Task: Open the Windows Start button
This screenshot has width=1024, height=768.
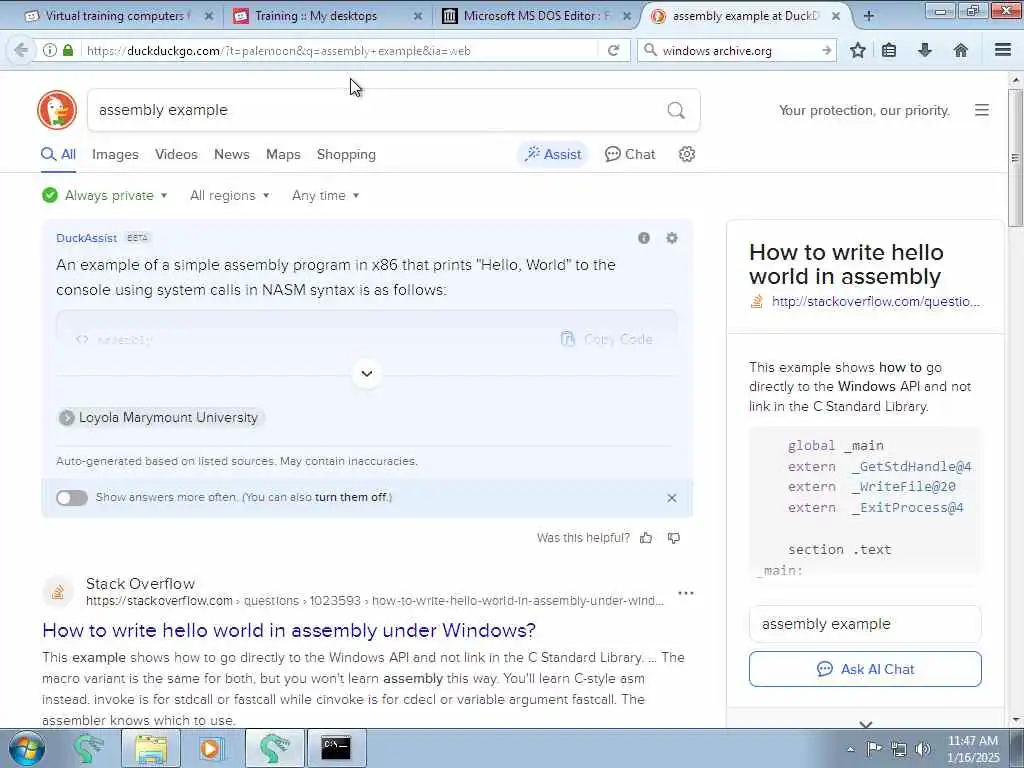Action: (x=27, y=748)
